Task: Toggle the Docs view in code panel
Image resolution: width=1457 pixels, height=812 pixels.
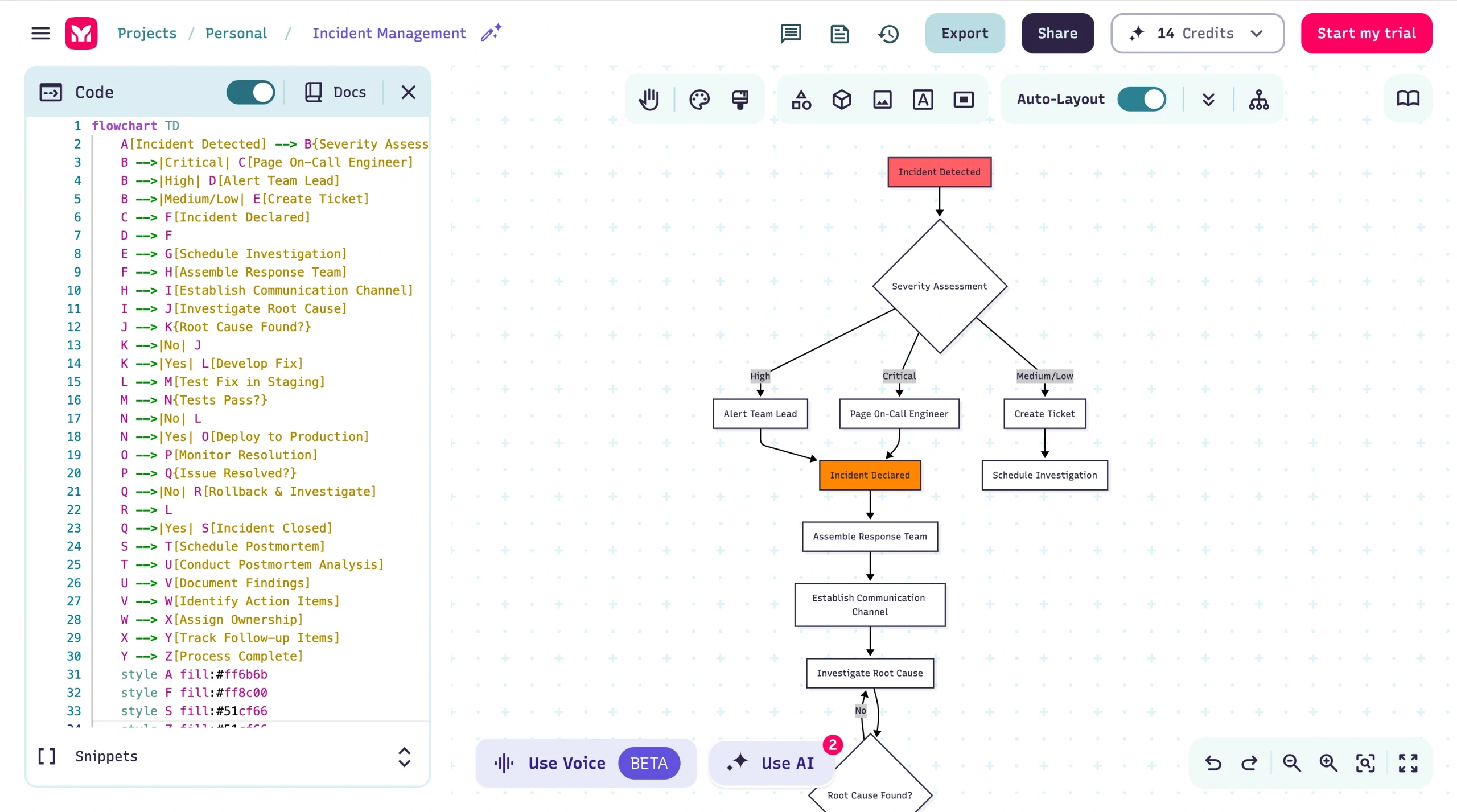Action: (335, 92)
